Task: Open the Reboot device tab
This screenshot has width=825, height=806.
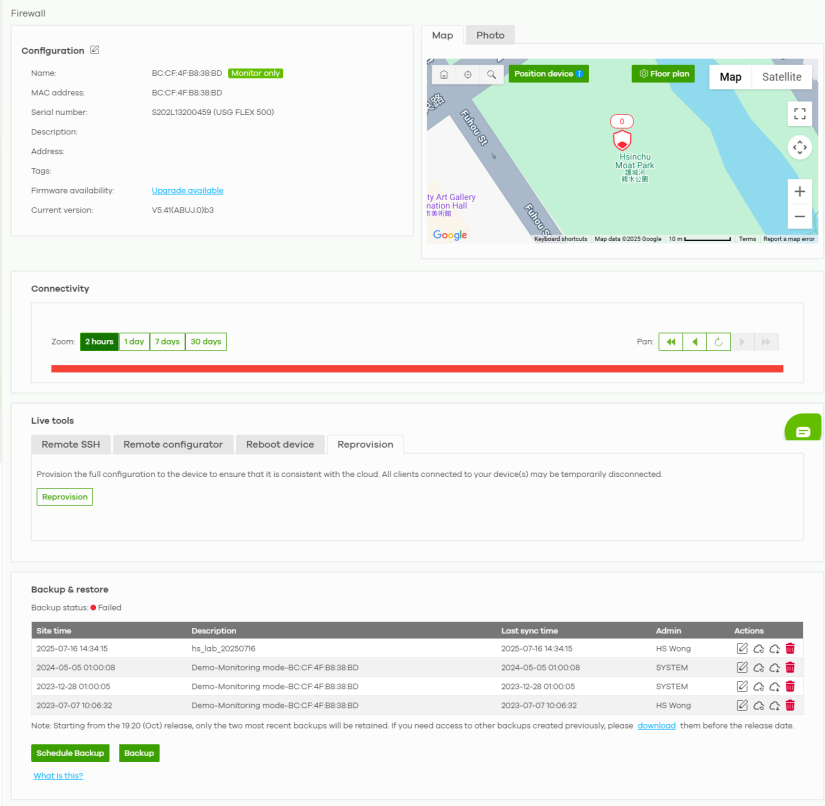Action: tap(280, 444)
